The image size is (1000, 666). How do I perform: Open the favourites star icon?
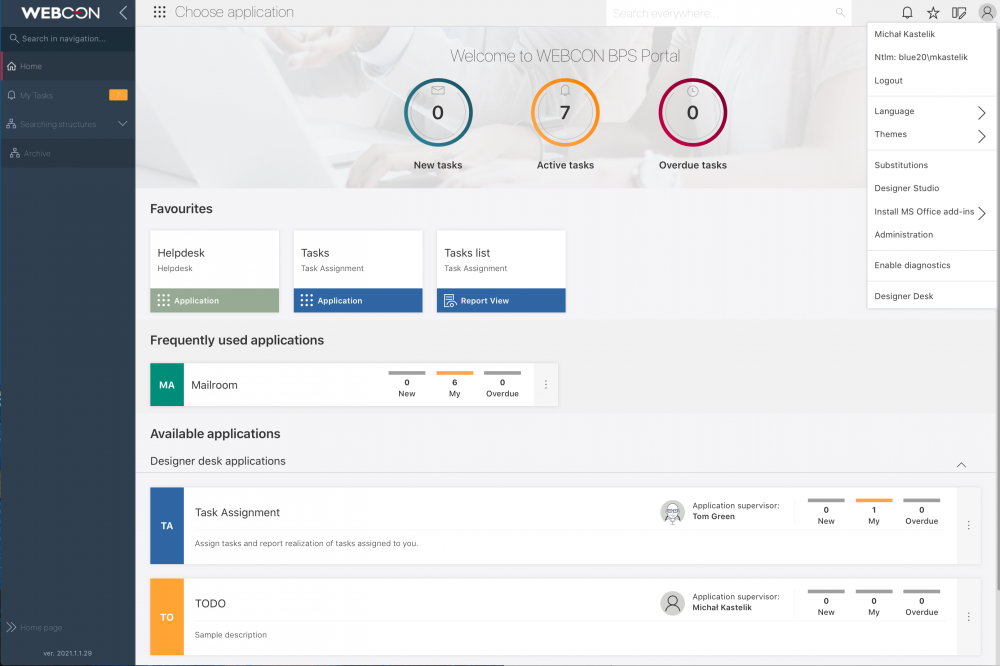[933, 12]
